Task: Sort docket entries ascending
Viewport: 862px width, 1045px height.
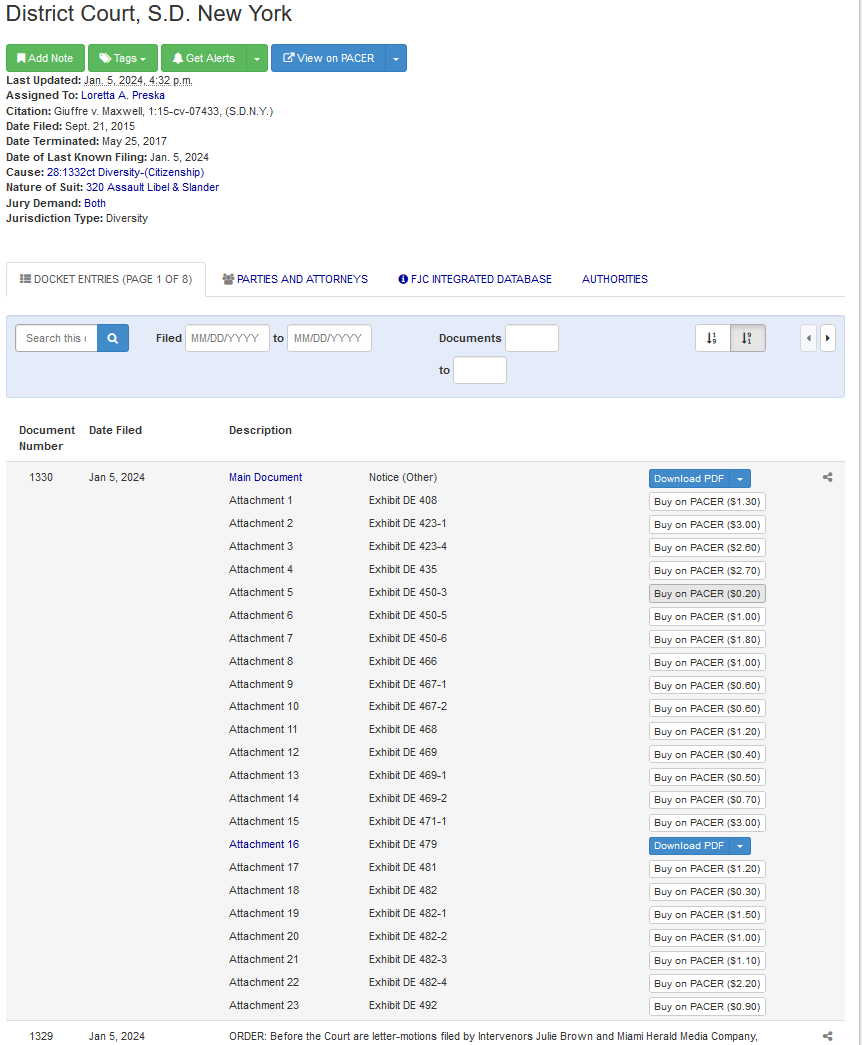Action: 713,338
